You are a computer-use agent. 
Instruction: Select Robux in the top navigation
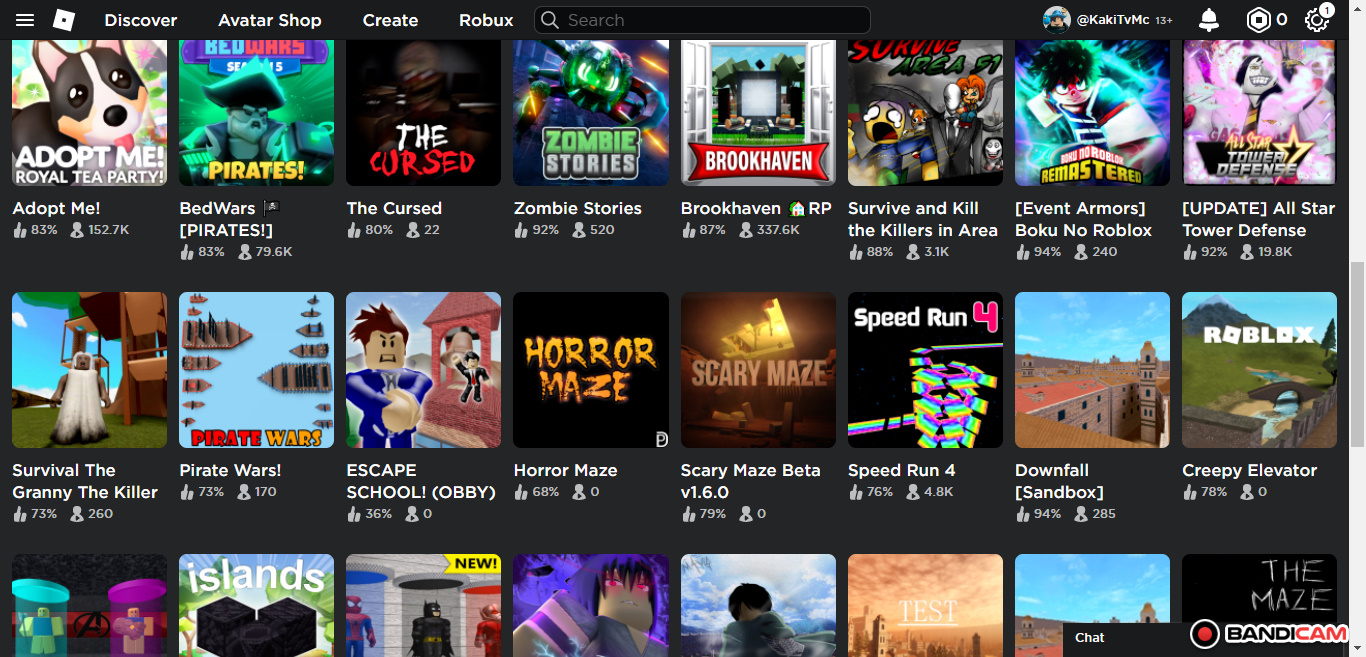(x=486, y=20)
